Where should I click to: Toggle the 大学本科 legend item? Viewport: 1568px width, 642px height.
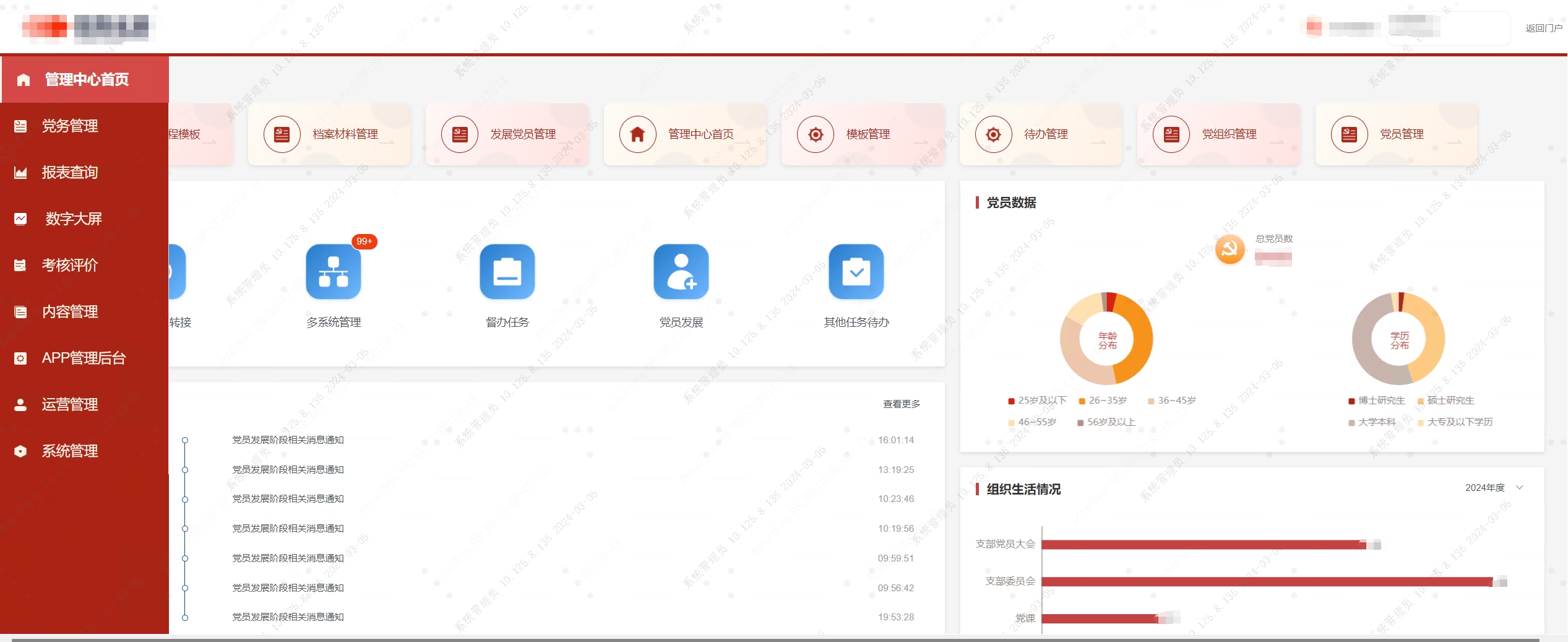click(x=1372, y=423)
